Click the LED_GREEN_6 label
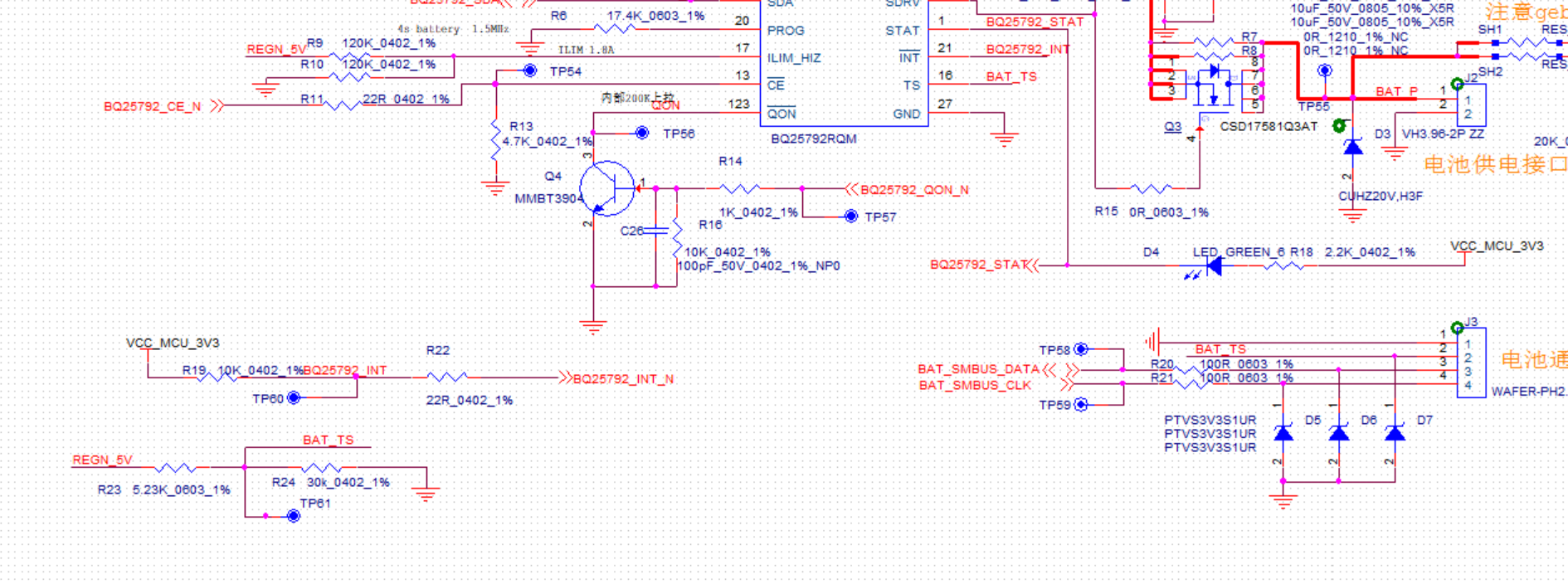This screenshot has width=1568, height=584. coord(1239,252)
